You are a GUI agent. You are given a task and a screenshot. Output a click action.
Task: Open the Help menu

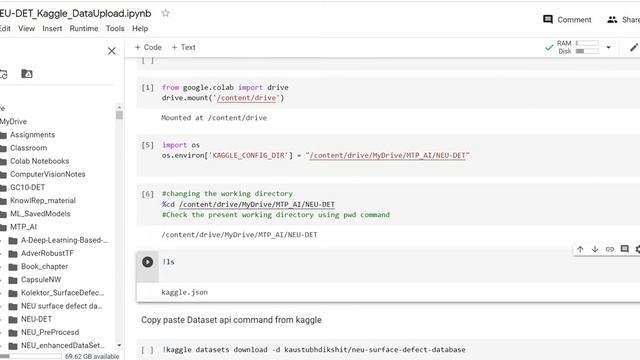click(x=140, y=29)
